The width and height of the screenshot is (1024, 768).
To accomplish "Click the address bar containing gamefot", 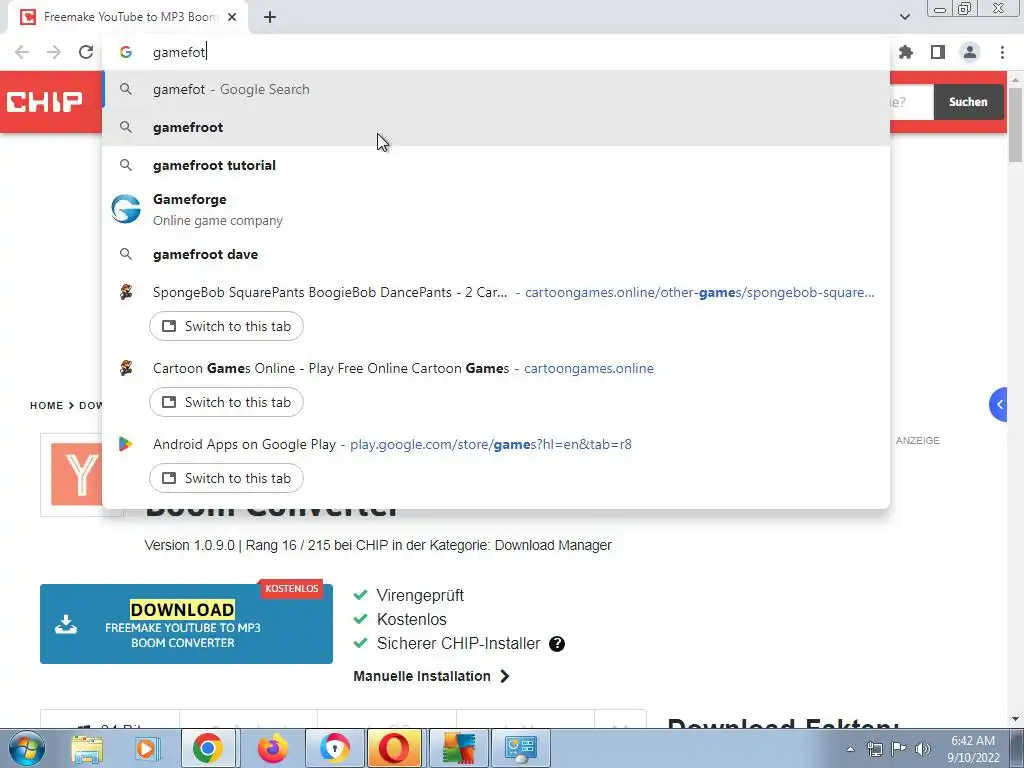I will pyautogui.click(x=496, y=52).
